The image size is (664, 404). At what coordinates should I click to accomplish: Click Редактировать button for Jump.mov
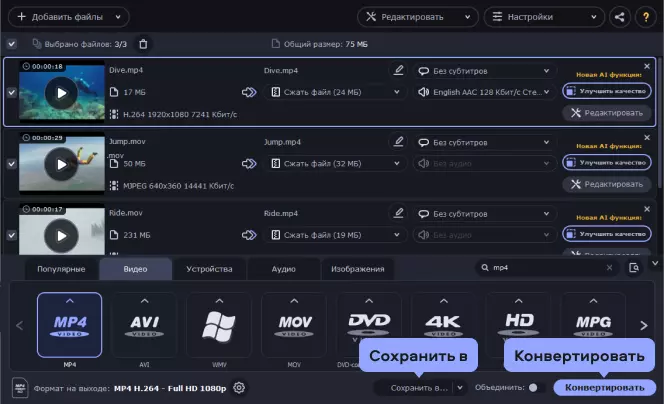pyautogui.click(x=607, y=185)
